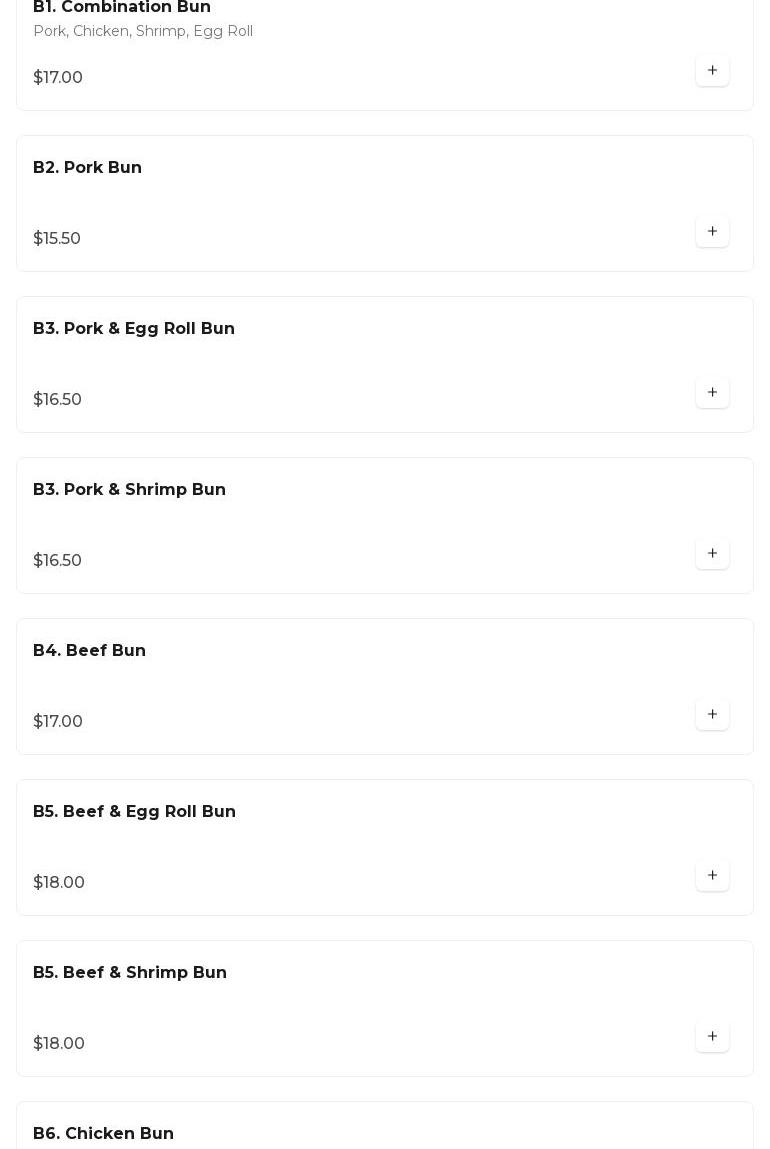770x1149 pixels.
Task: Select the B2. Pork Bun title
Action: click(88, 168)
